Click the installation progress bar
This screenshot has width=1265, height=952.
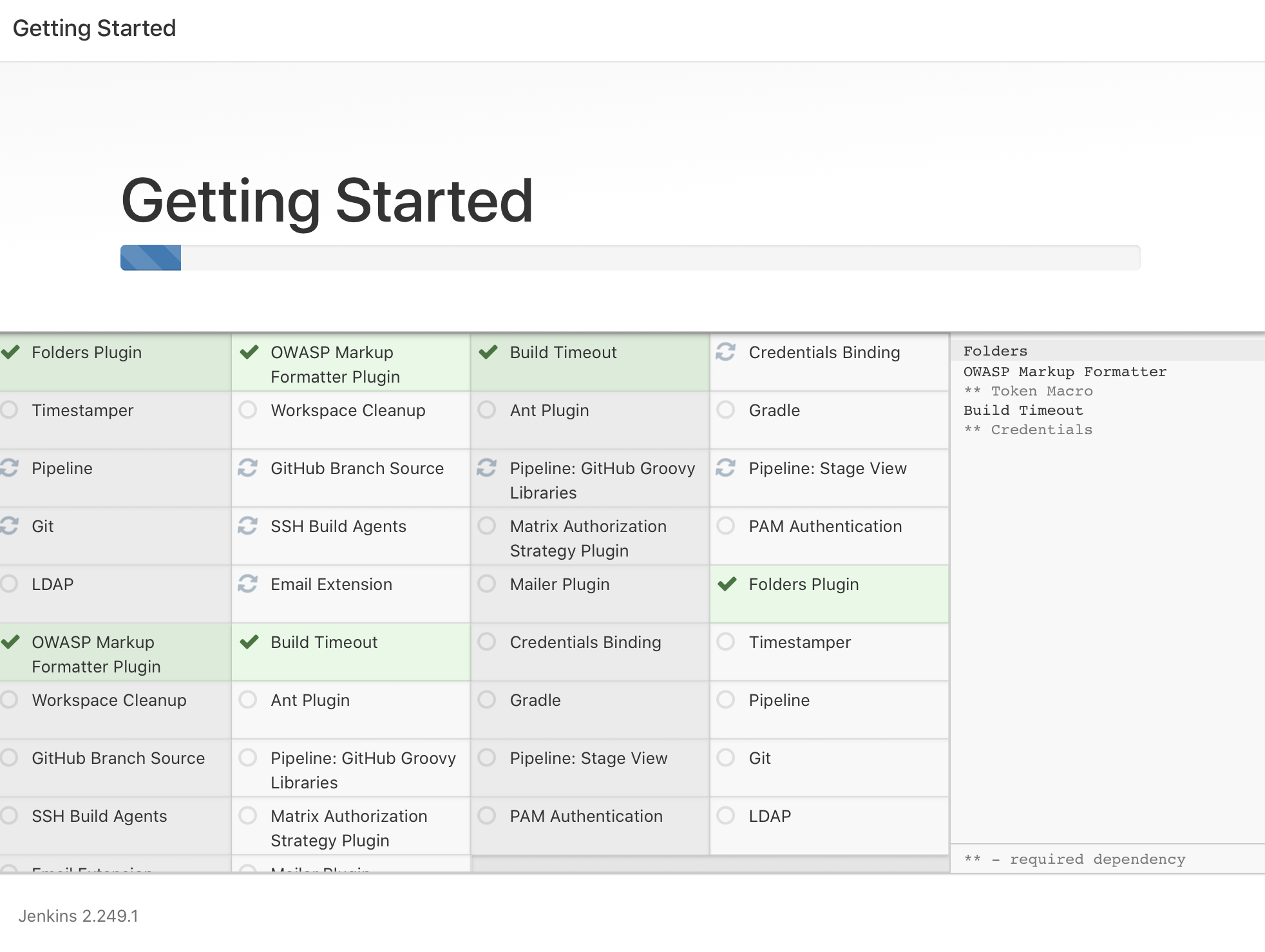click(x=629, y=258)
